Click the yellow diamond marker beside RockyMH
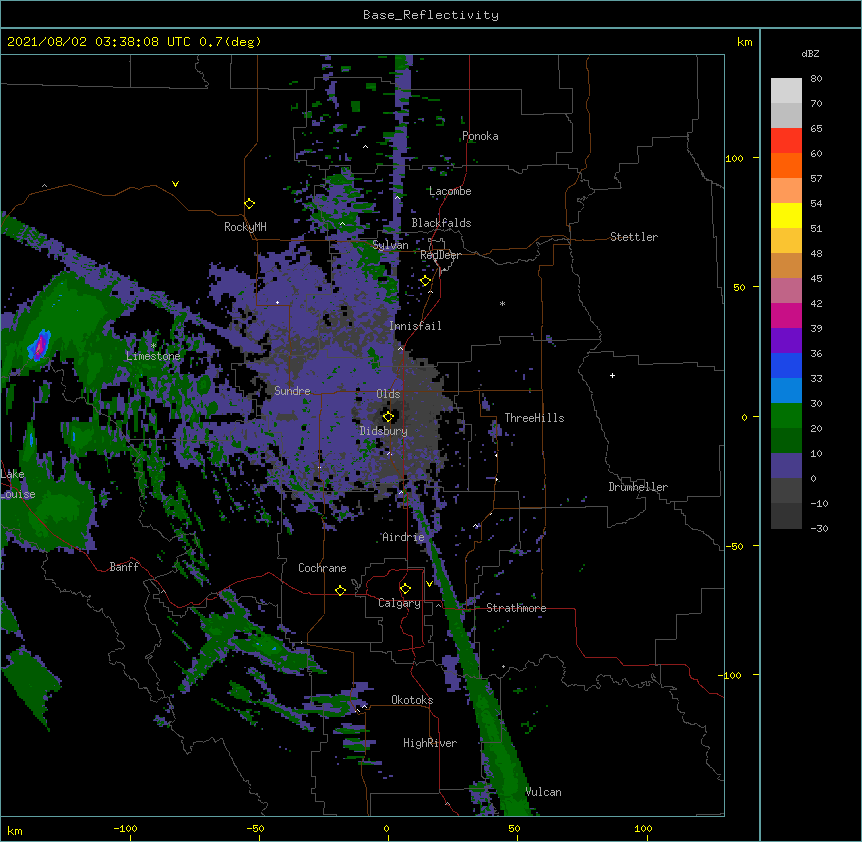This screenshot has width=862, height=842. [x=249, y=204]
